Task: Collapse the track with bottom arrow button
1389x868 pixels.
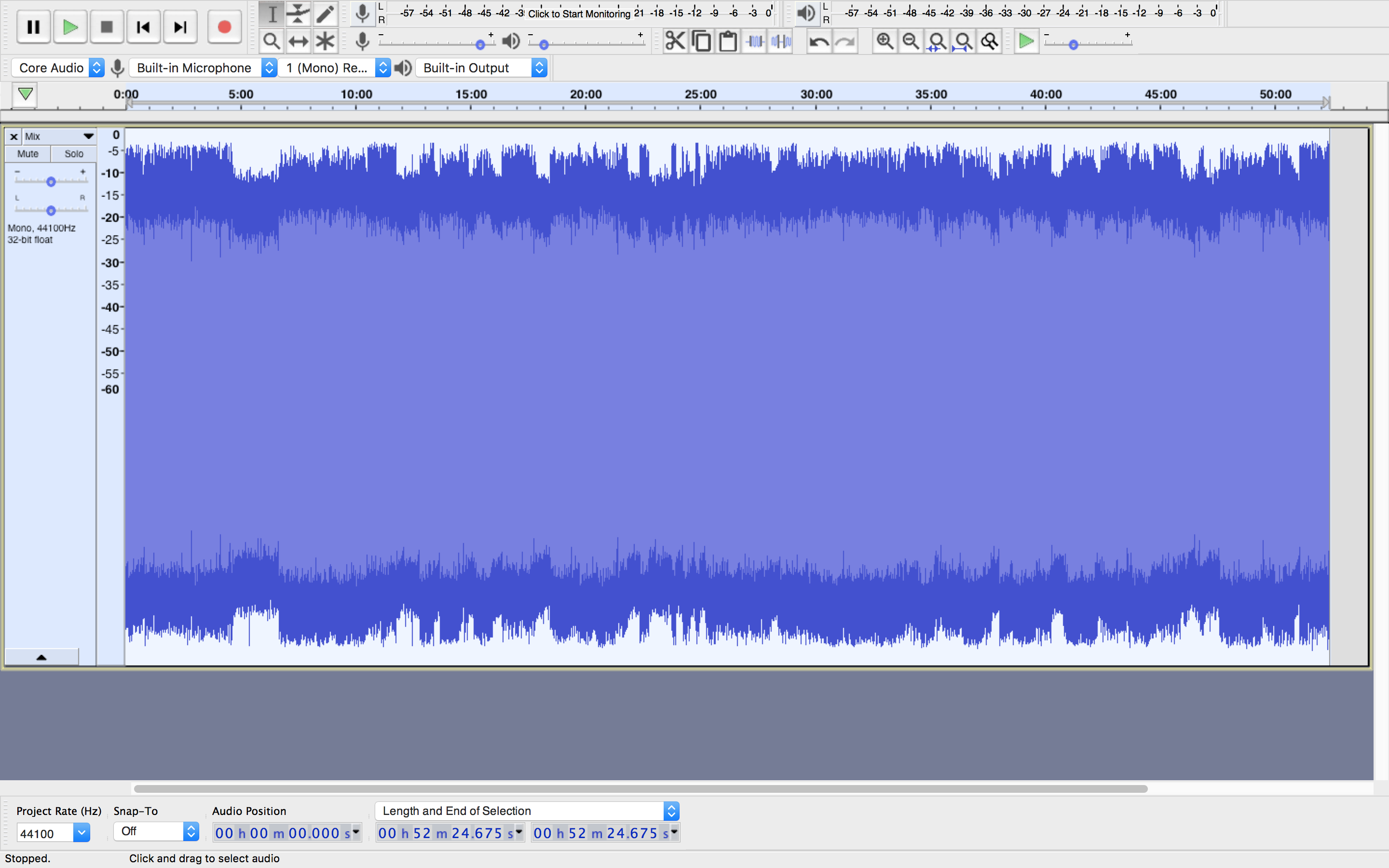Action: pos(41,657)
